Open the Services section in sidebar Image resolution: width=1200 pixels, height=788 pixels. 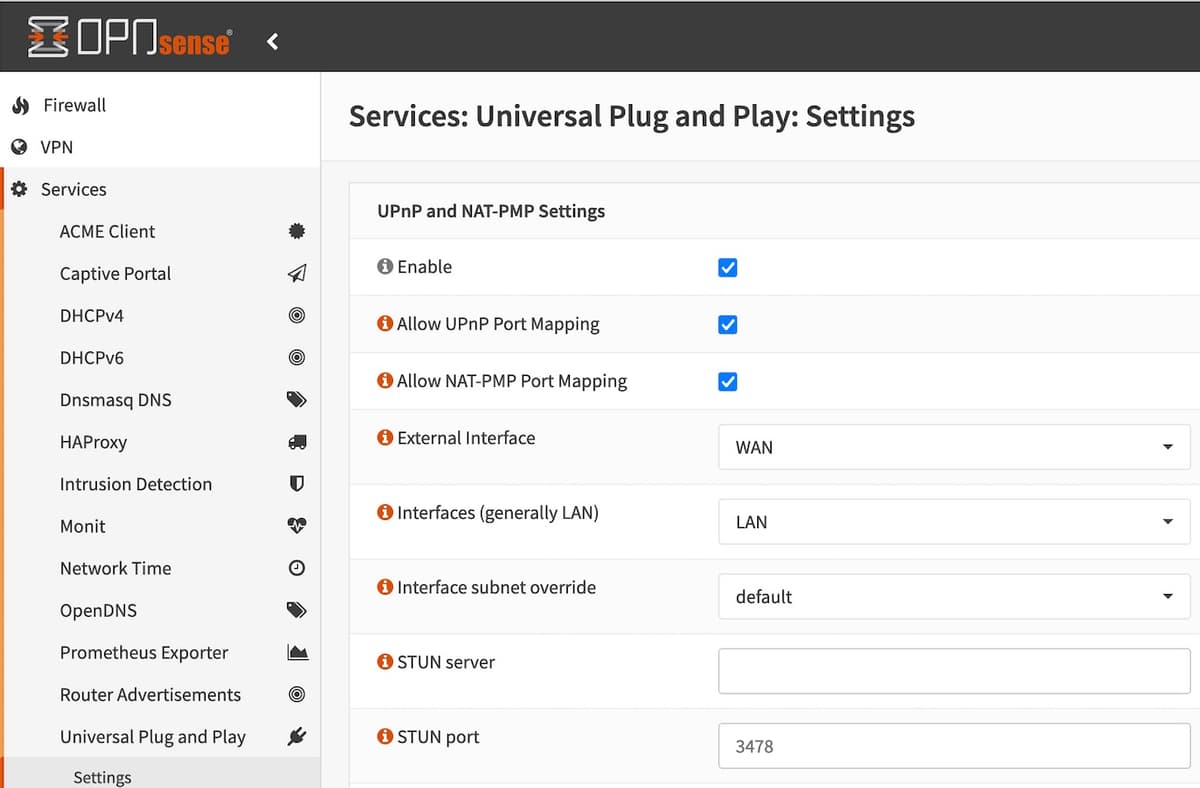[72, 189]
